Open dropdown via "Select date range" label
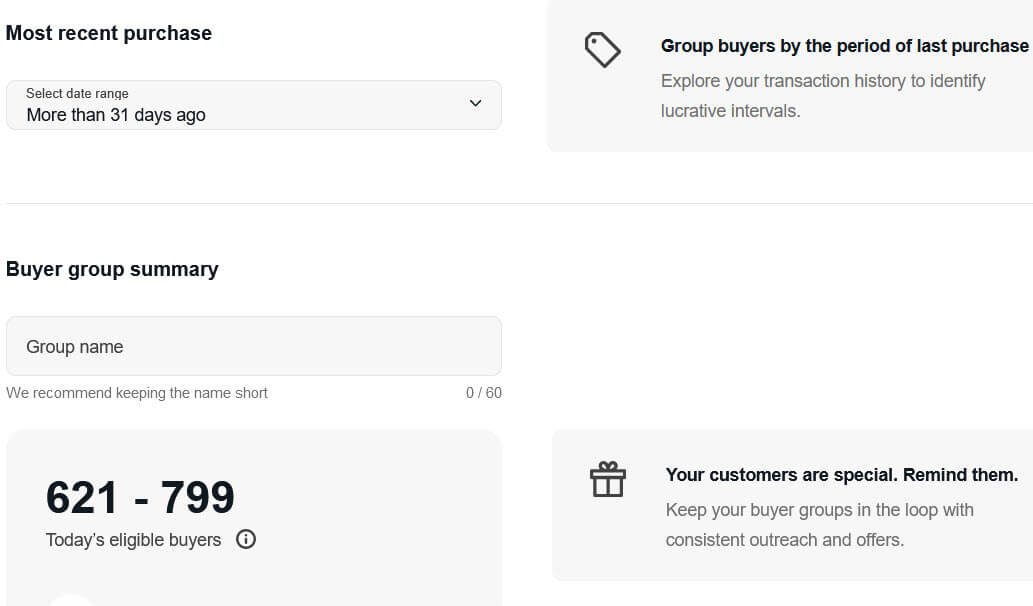The image size is (1033, 606). (77, 93)
